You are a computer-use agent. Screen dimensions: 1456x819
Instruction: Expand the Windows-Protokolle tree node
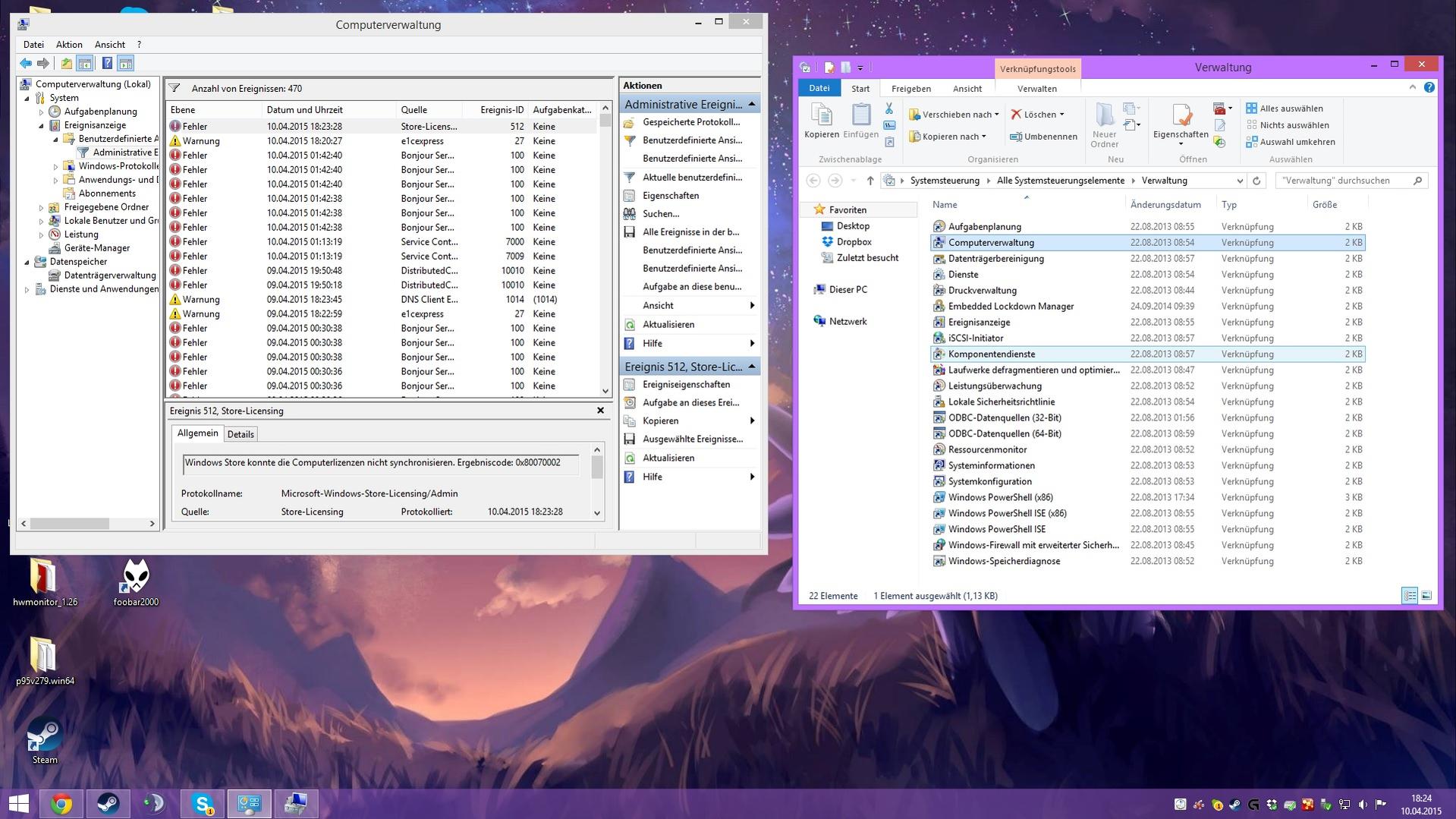(x=56, y=166)
